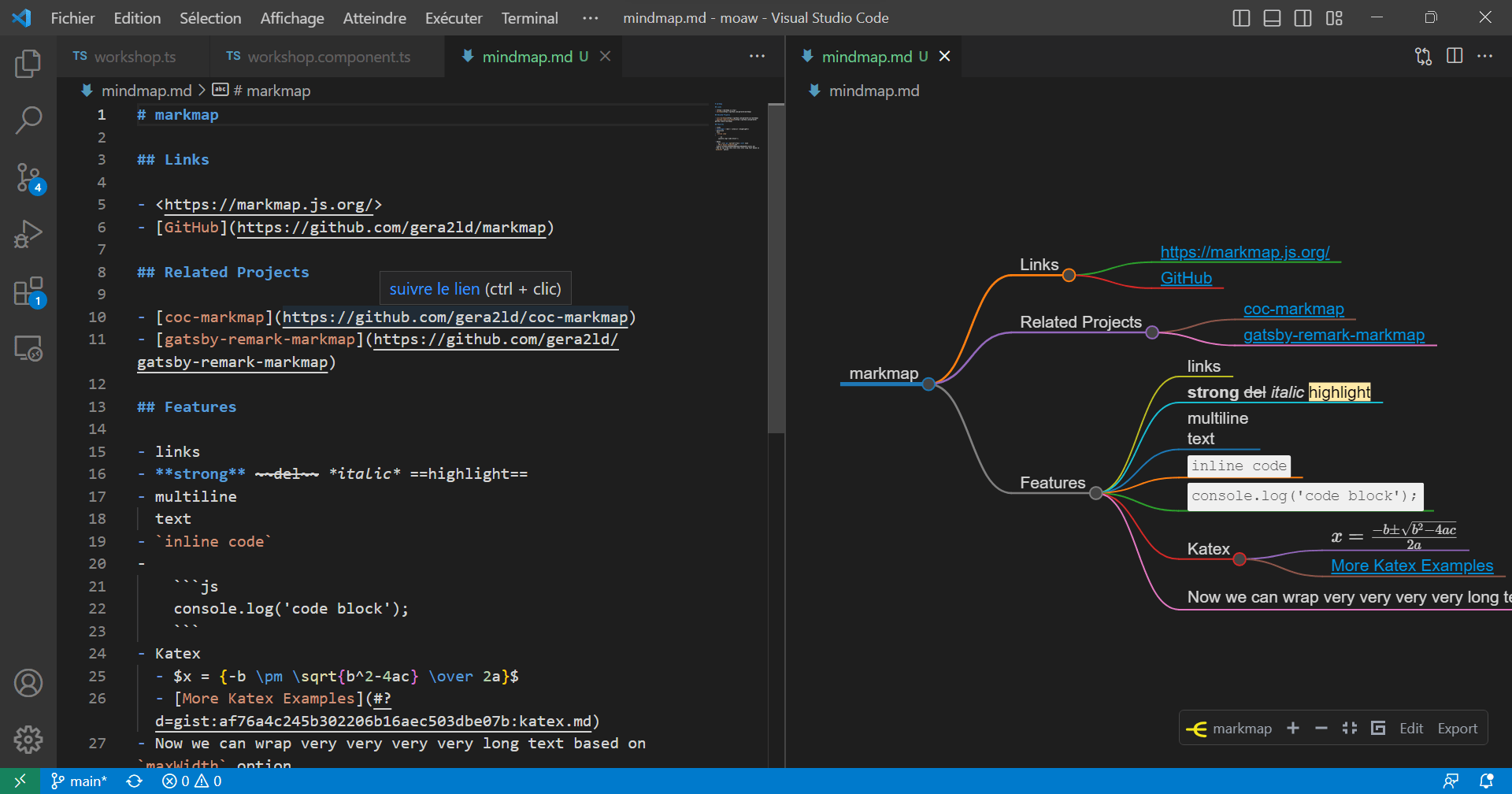The height and width of the screenshot is (794, 1512).
Task: Switch to the workshop.component.ts tab
Action: (328, 56)
